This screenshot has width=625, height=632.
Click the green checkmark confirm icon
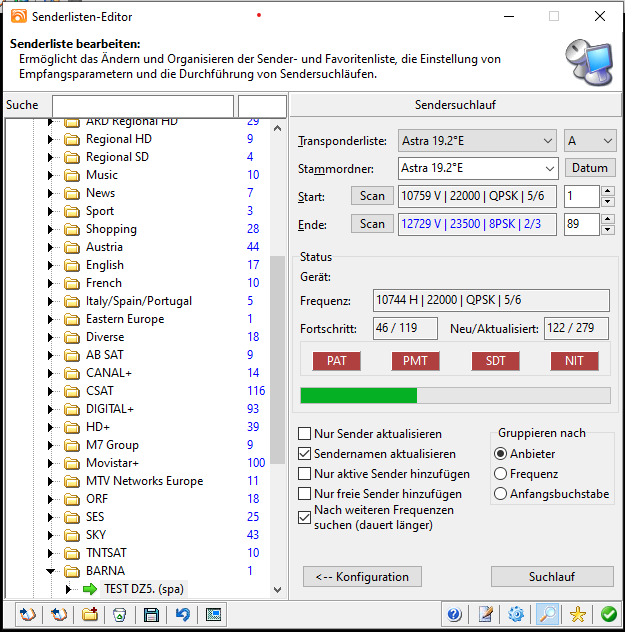point(608,614)
